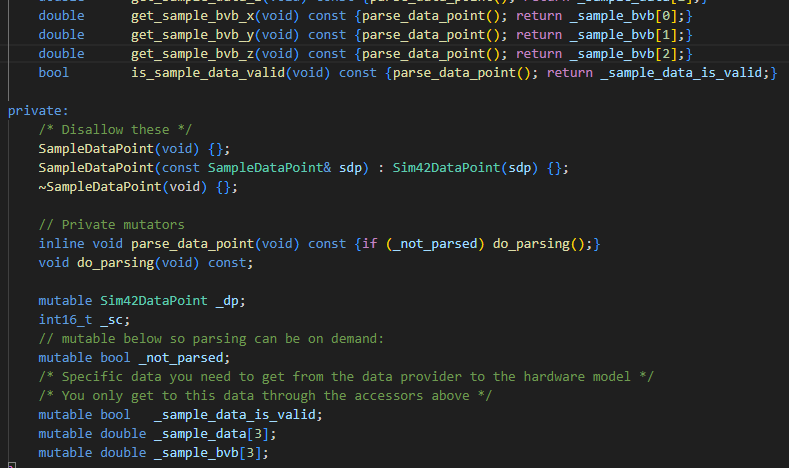Click the _sample_bvb[0] return expression
The height and width of the screenshot is (468, 789).
click(623, 16)
